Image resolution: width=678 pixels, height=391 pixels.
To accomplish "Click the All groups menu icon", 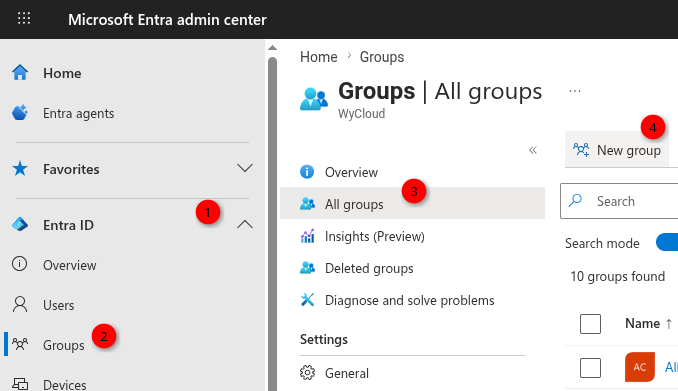I will [307, 203].
